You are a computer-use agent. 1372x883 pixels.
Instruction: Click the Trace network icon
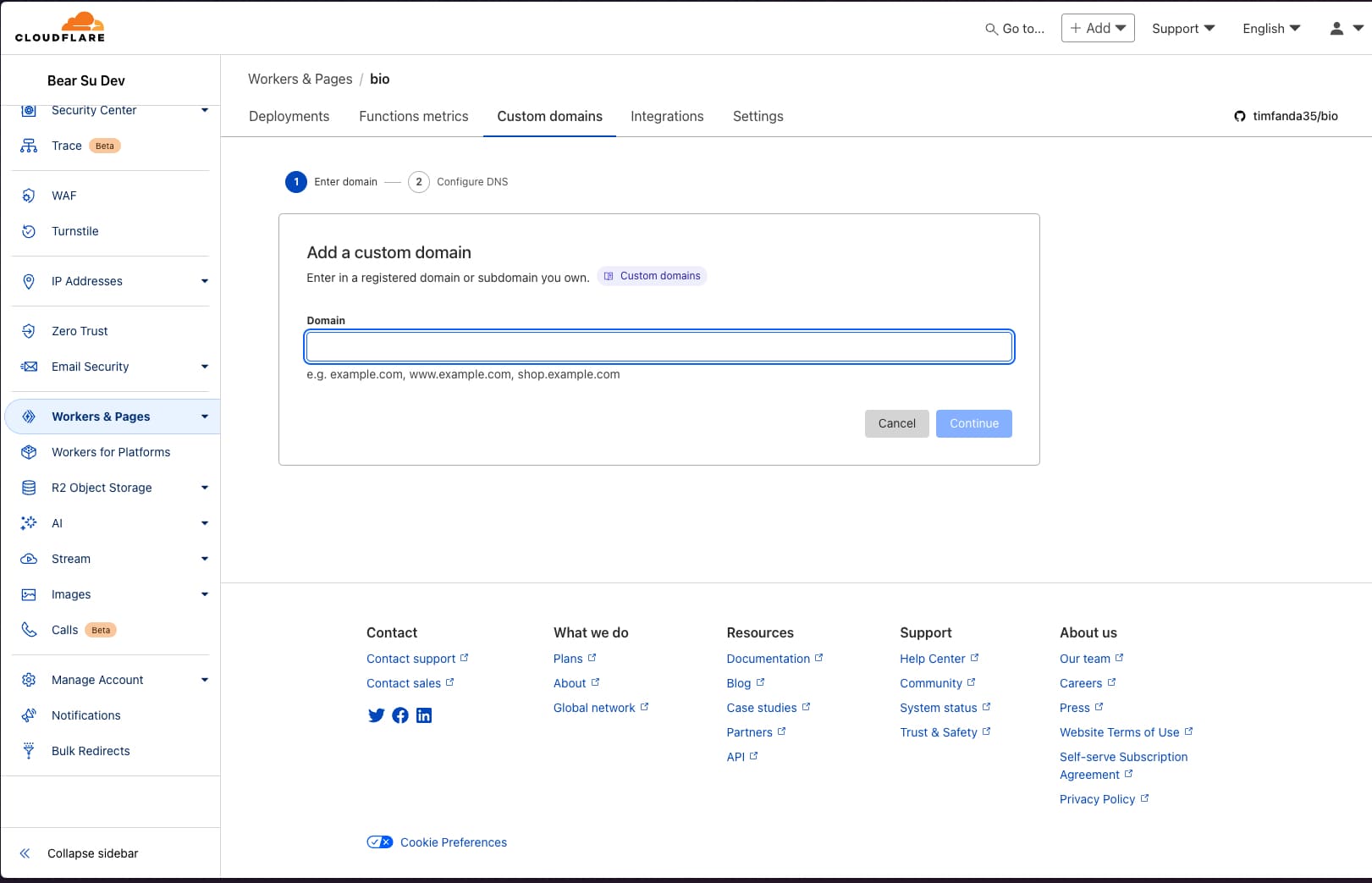[29, 146]
